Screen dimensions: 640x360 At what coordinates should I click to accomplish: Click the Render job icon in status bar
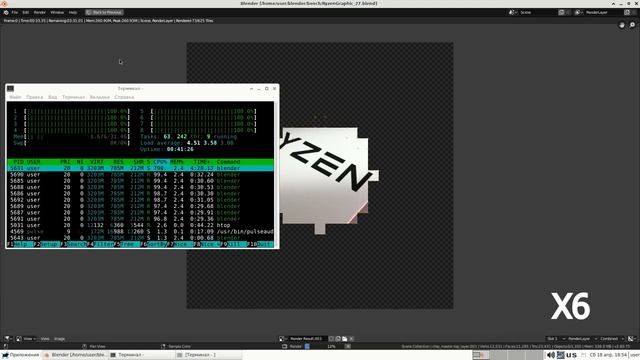tap(285, 346)
